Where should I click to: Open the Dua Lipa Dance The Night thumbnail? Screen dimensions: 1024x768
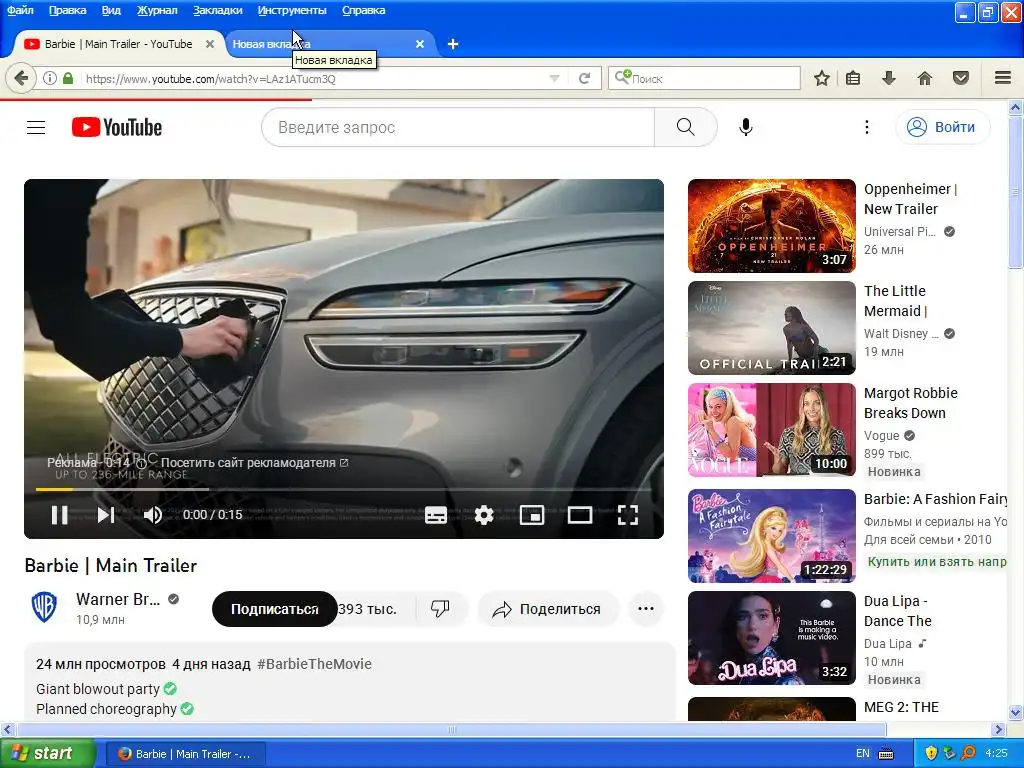click(x=771, y=638)
